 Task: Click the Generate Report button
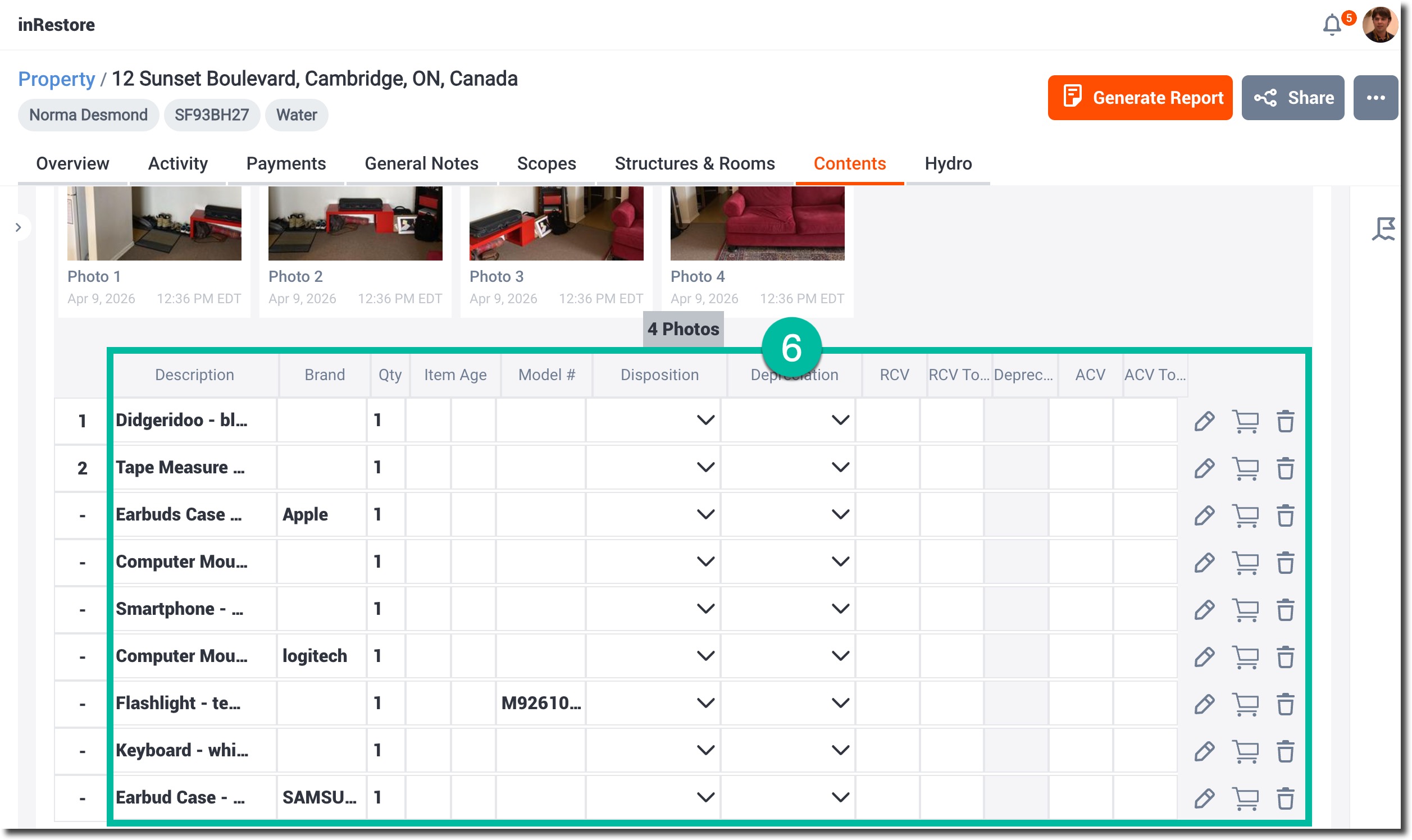(1139, 98)
